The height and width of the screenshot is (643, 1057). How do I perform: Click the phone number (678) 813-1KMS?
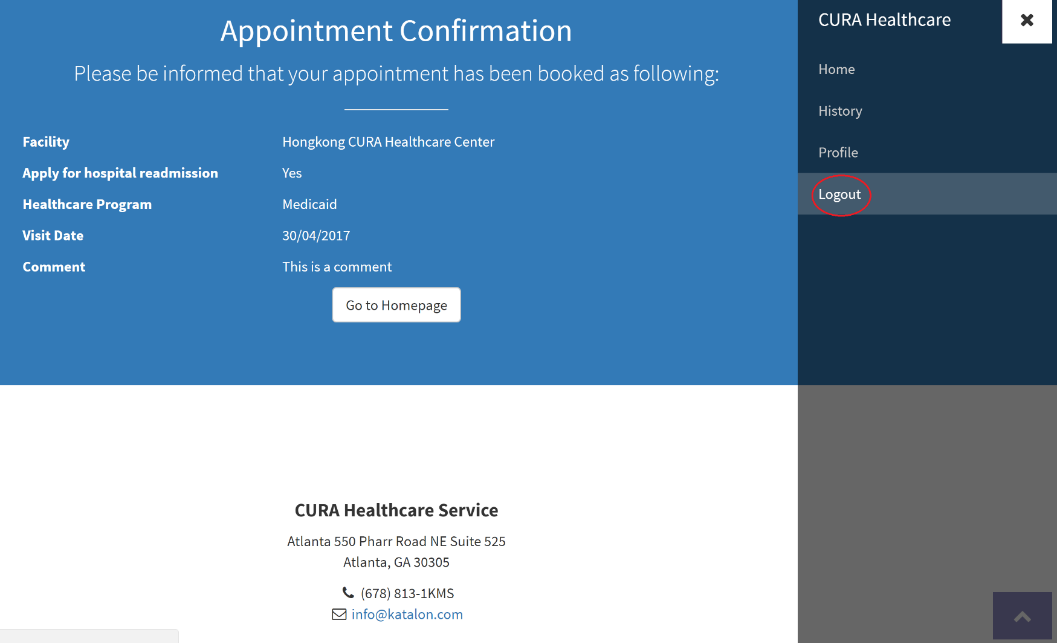click(x=407, y=593)
